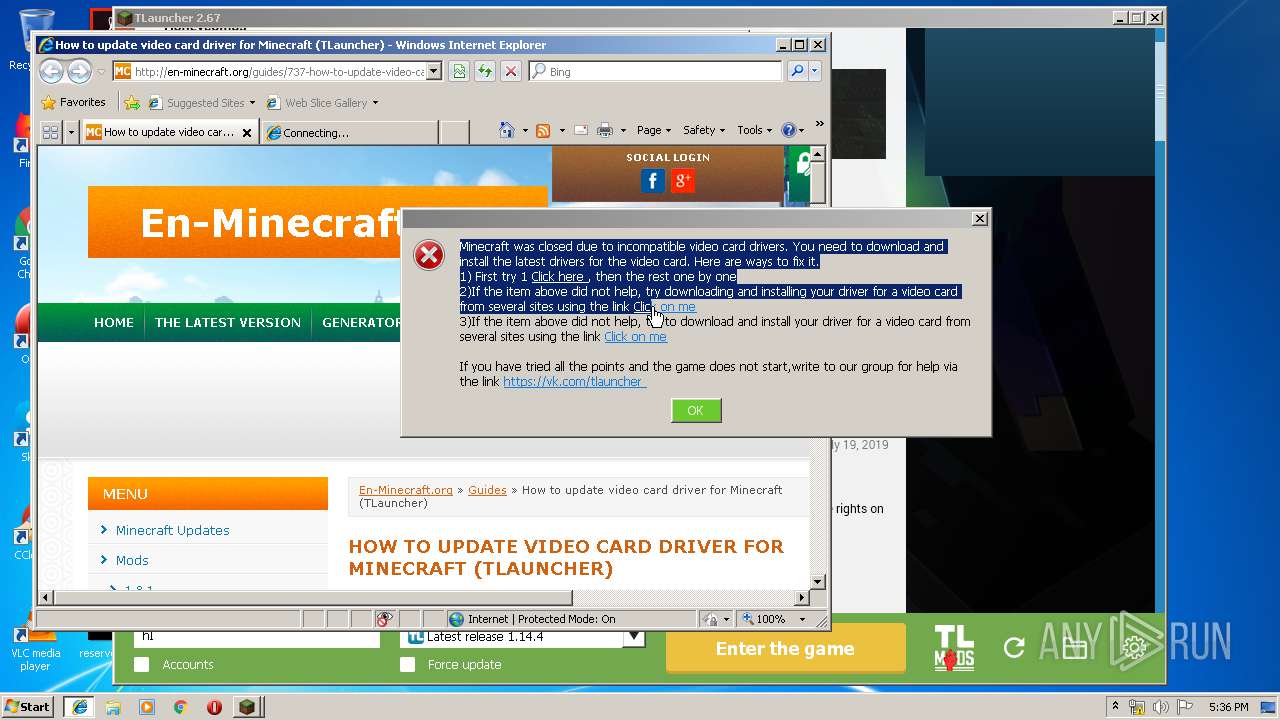Click Enter the game button
This screenshot has height=720, width=1280.
[785, 648]
